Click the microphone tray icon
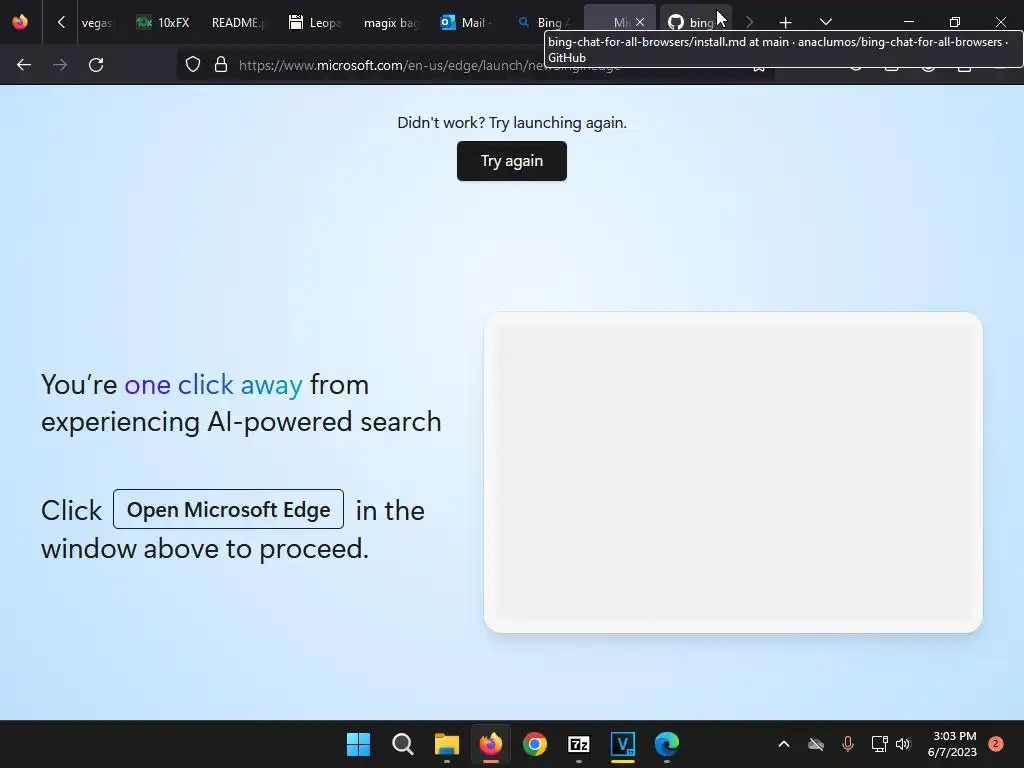Viewport: 1024px width, 768px height. [x=848, y=744]
